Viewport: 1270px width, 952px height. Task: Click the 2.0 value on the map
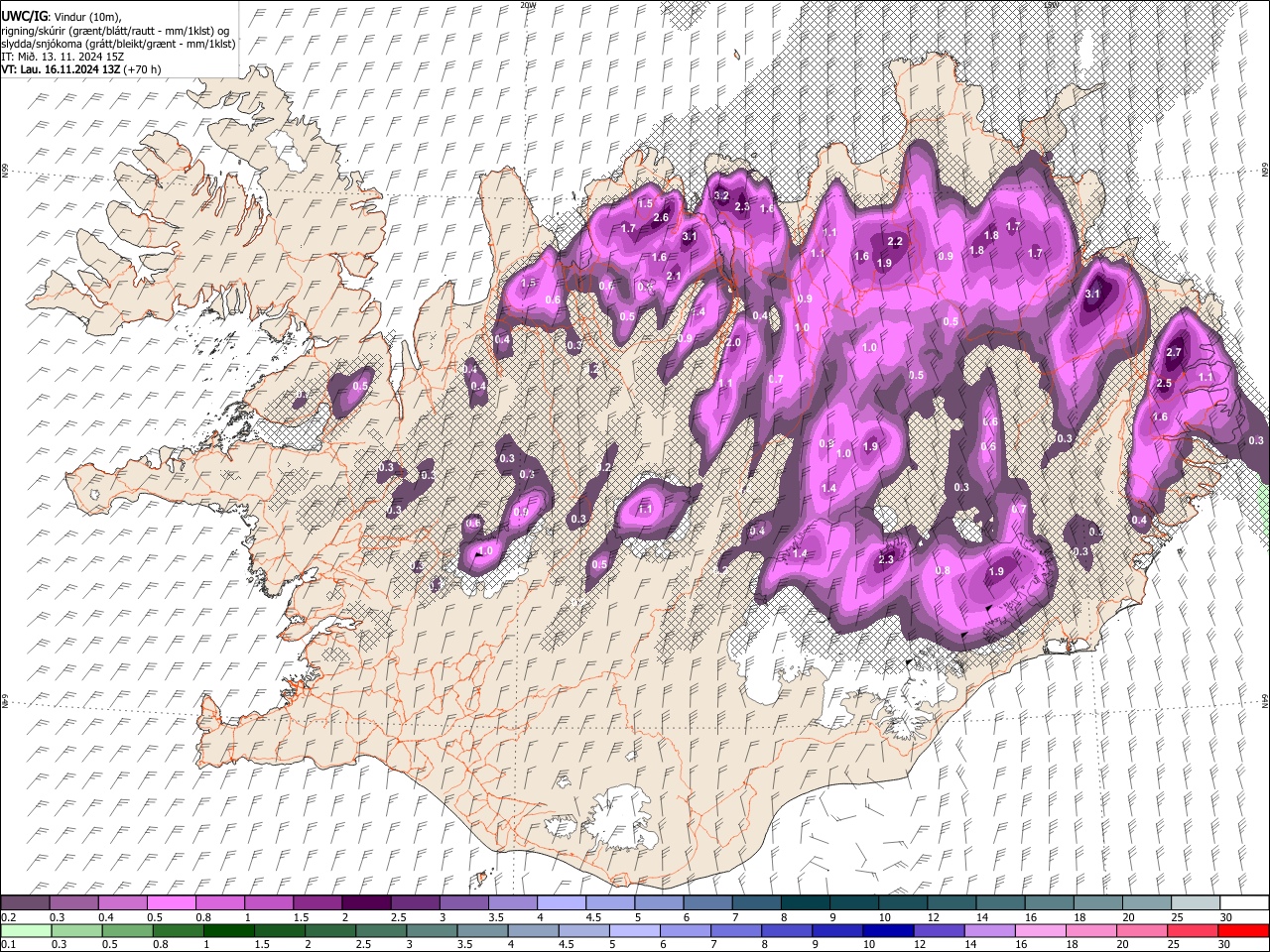(x=733, y=342)
